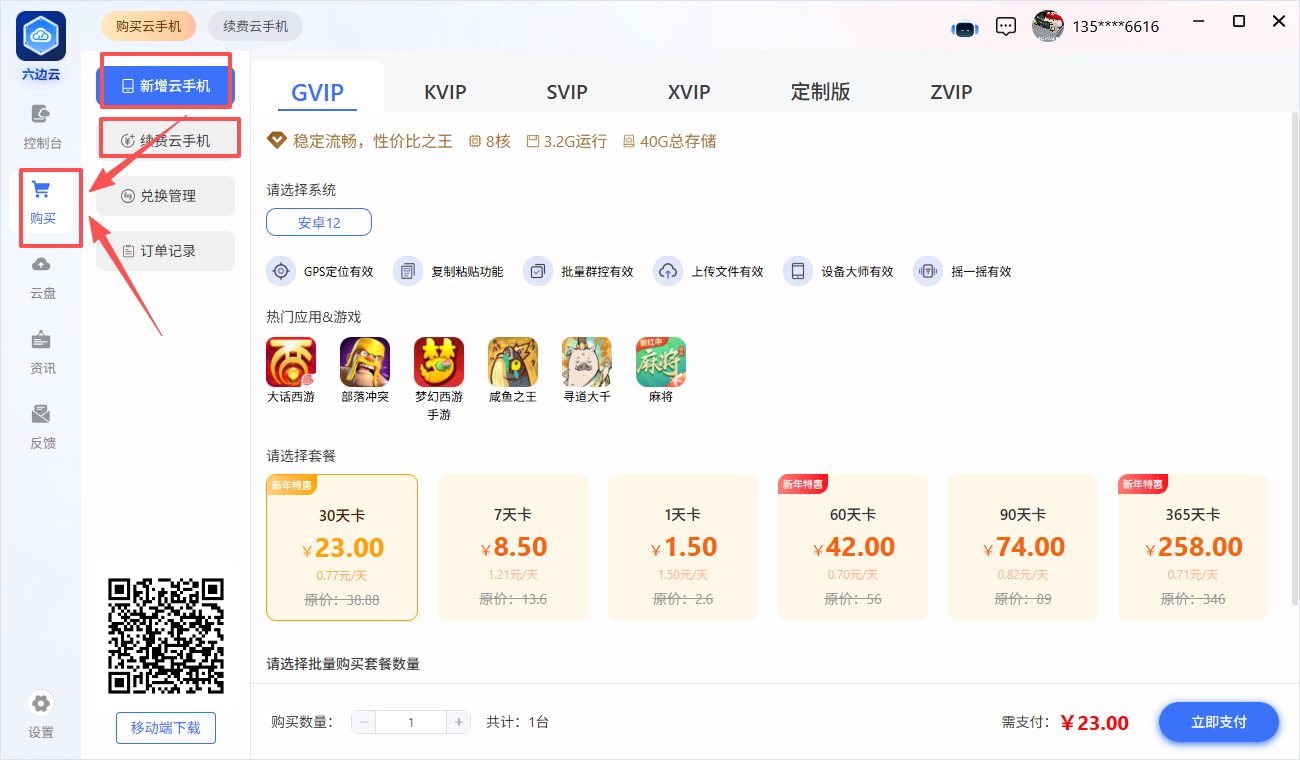Select the 安卓12 system option
This screenshot has width=1300, height=760.
319,222
